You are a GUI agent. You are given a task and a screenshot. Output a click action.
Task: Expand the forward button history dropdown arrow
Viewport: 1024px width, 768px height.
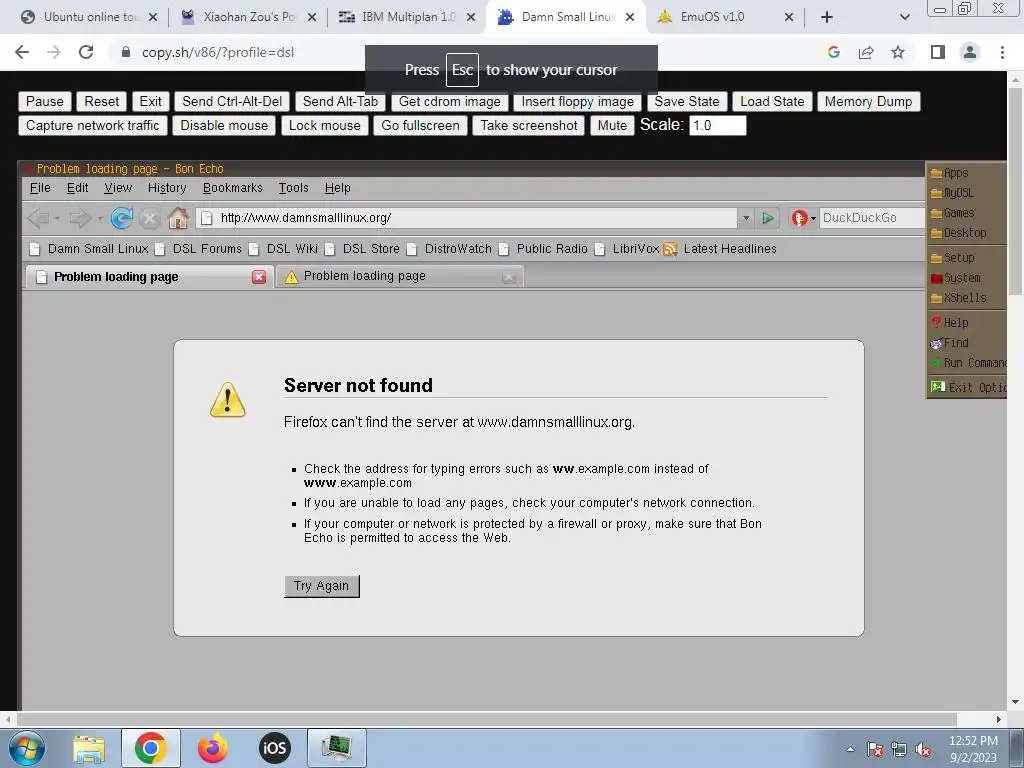(99, 218)
